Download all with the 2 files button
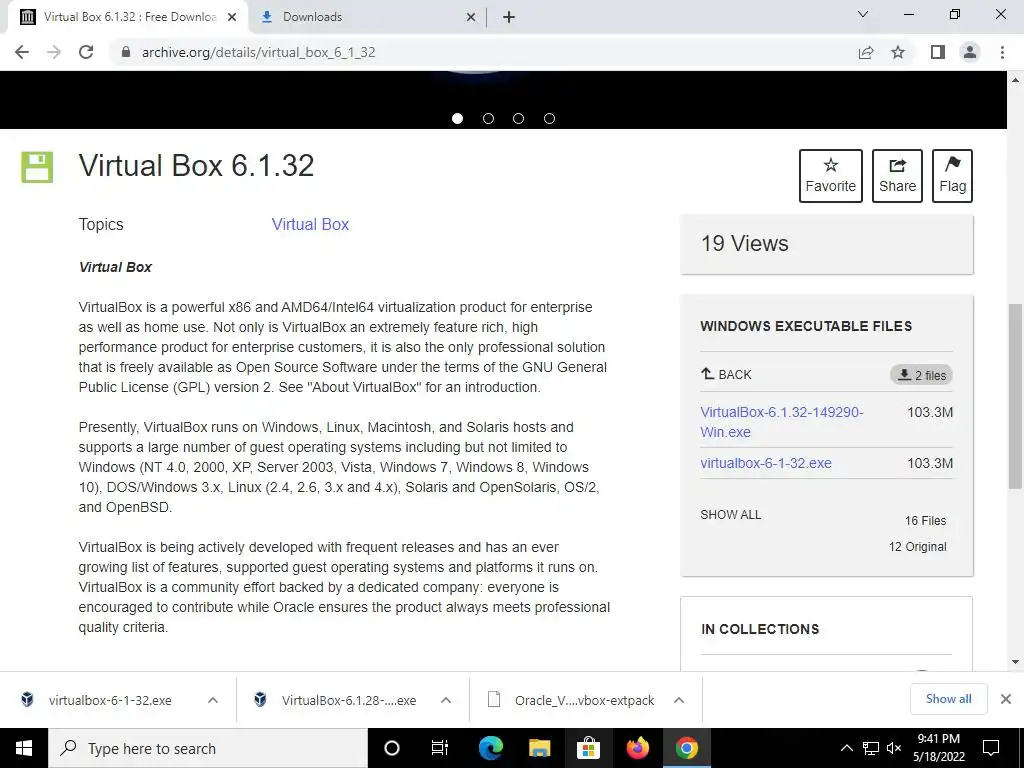This screenshot has width=1024, height=768. pyautogui.click(x=921, y=375)
